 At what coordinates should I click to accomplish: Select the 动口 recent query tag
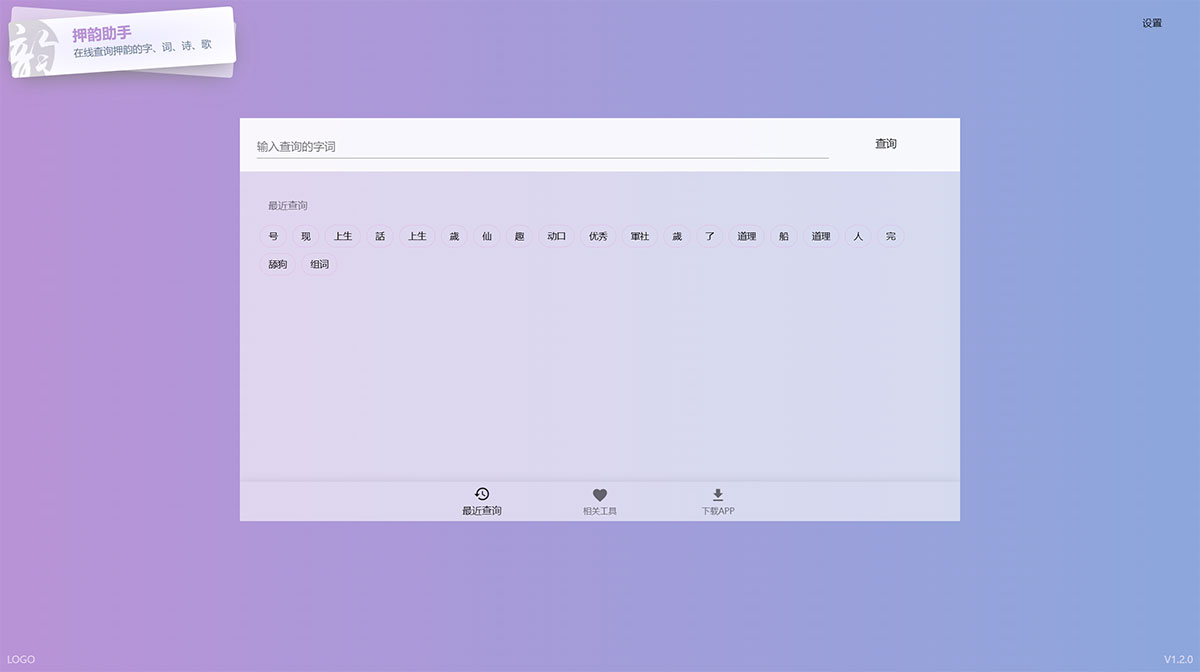[x=556, y=236]
